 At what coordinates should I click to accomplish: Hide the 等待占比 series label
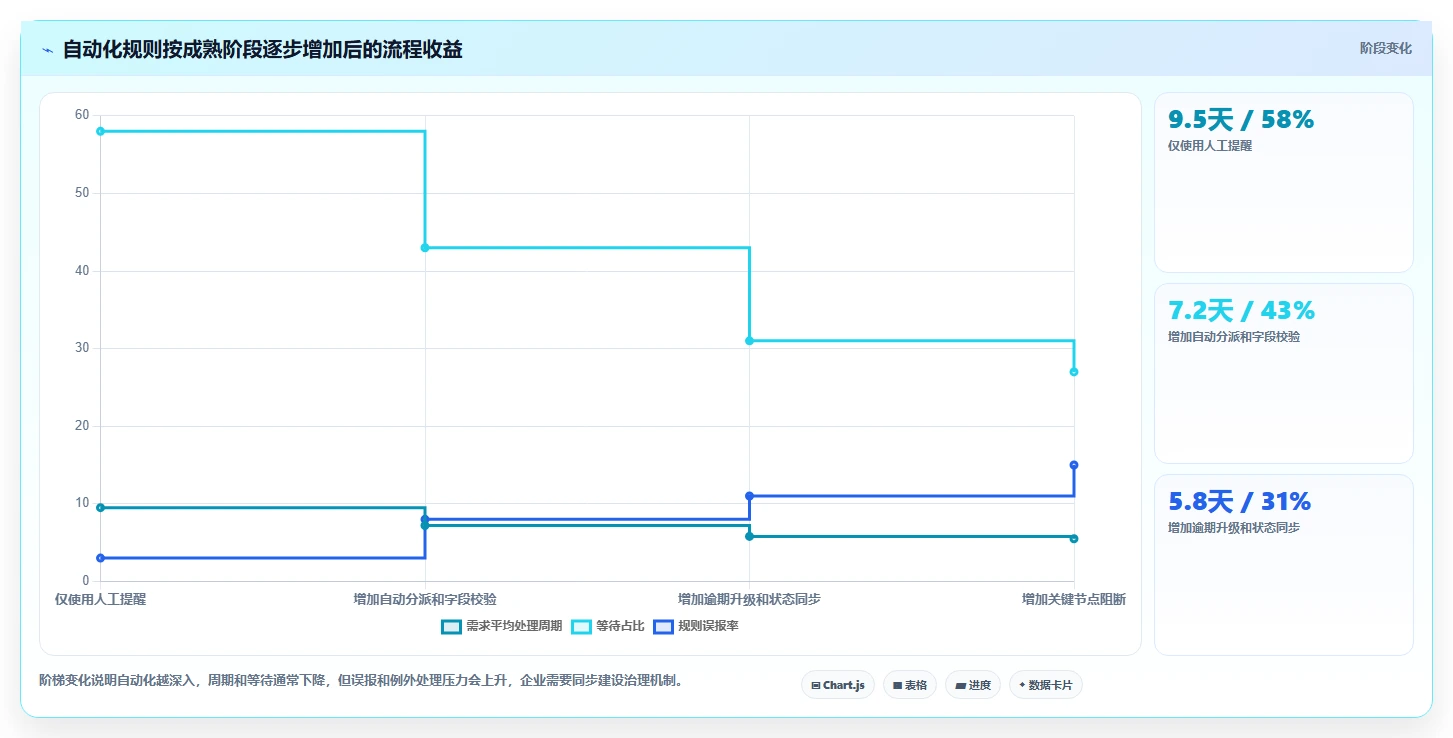point(620,627)
